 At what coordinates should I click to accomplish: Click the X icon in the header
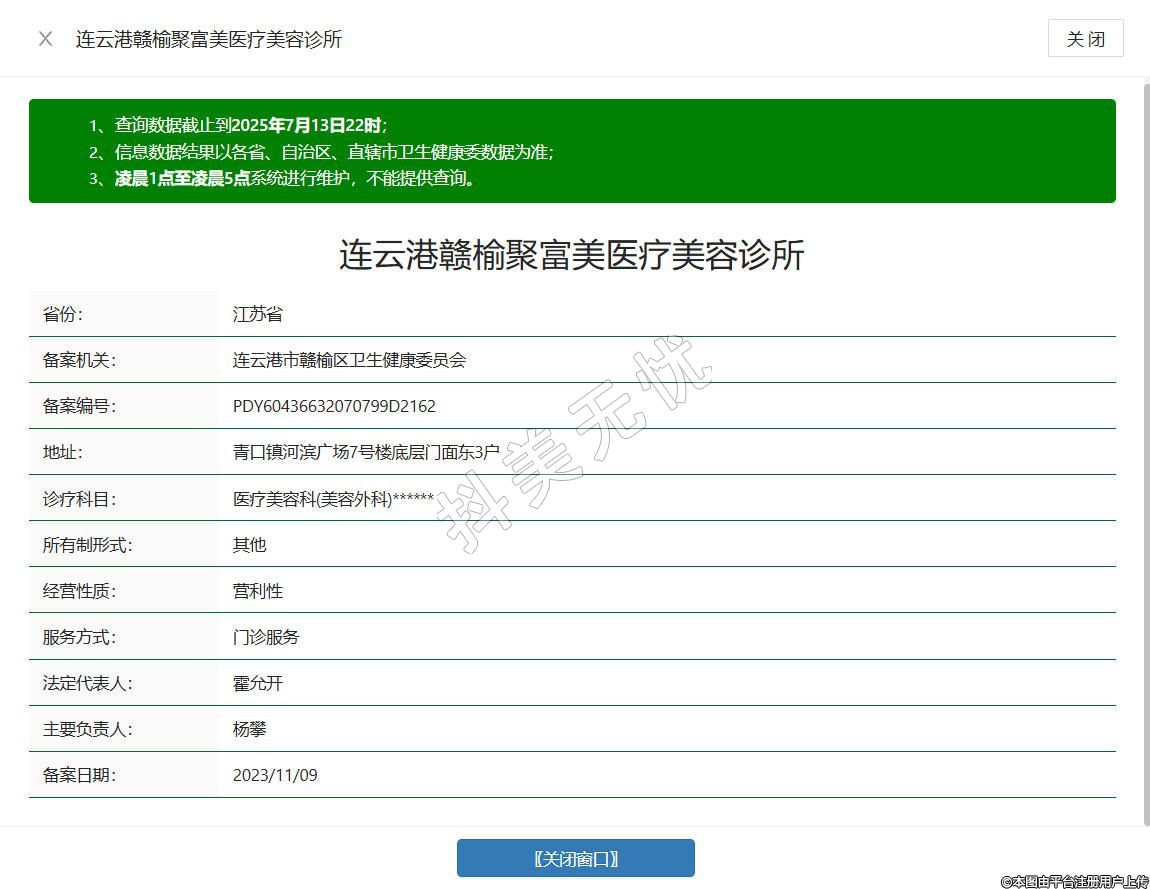click(x=45, y=39)
